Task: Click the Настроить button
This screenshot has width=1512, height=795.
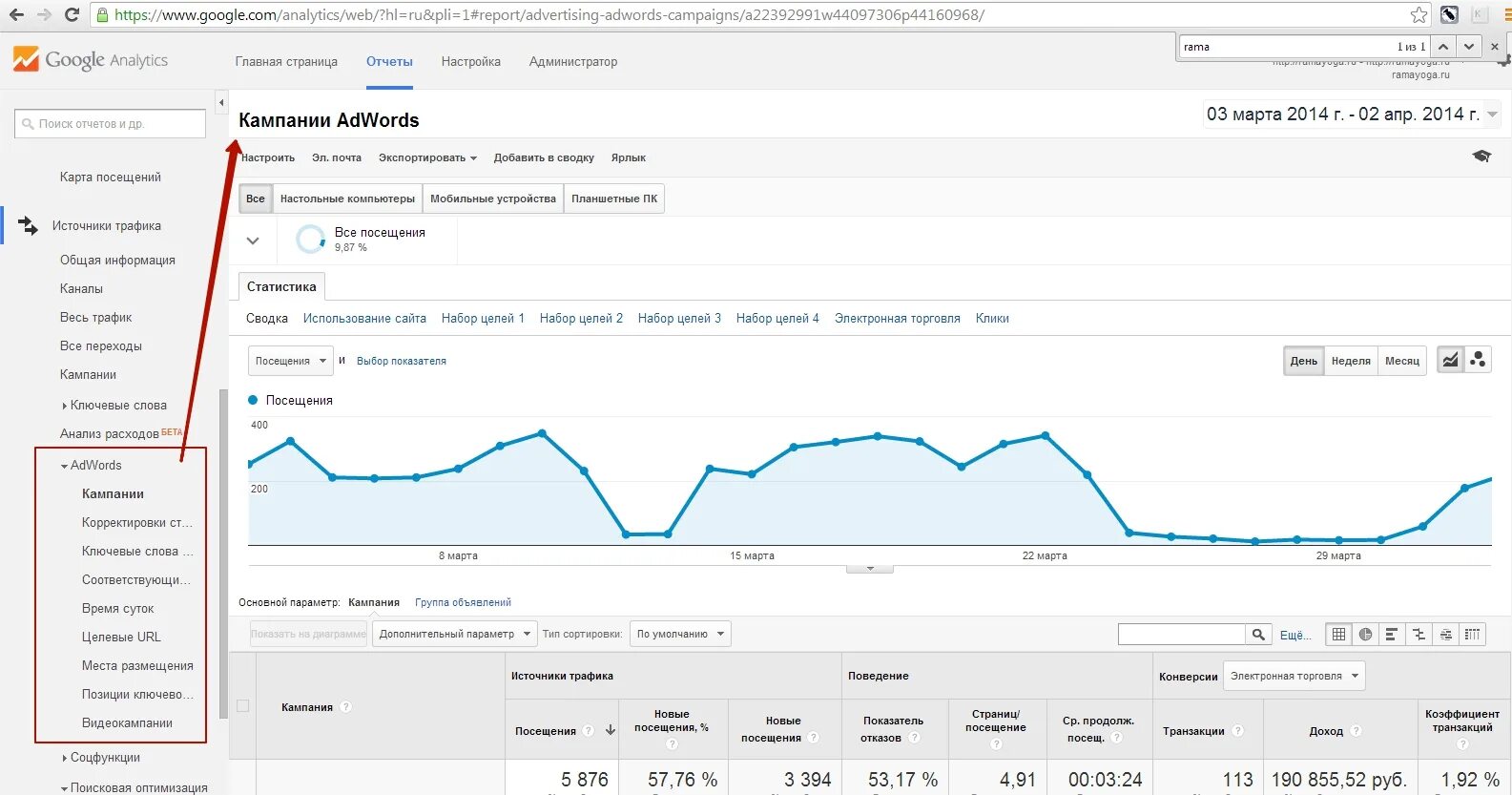Action: pos(268,157)
